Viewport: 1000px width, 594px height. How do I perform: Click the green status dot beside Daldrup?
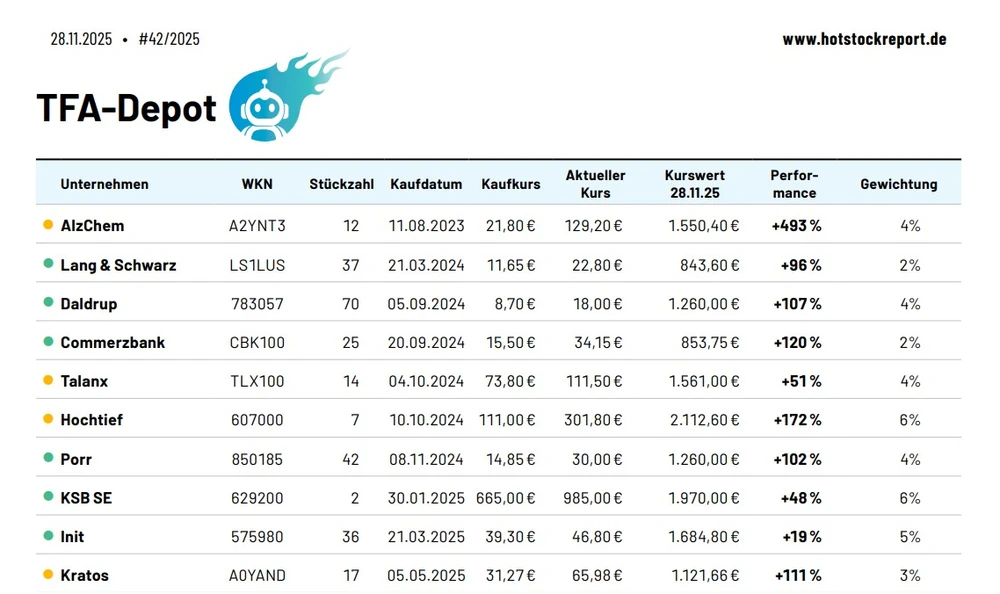tap(47, 303)
